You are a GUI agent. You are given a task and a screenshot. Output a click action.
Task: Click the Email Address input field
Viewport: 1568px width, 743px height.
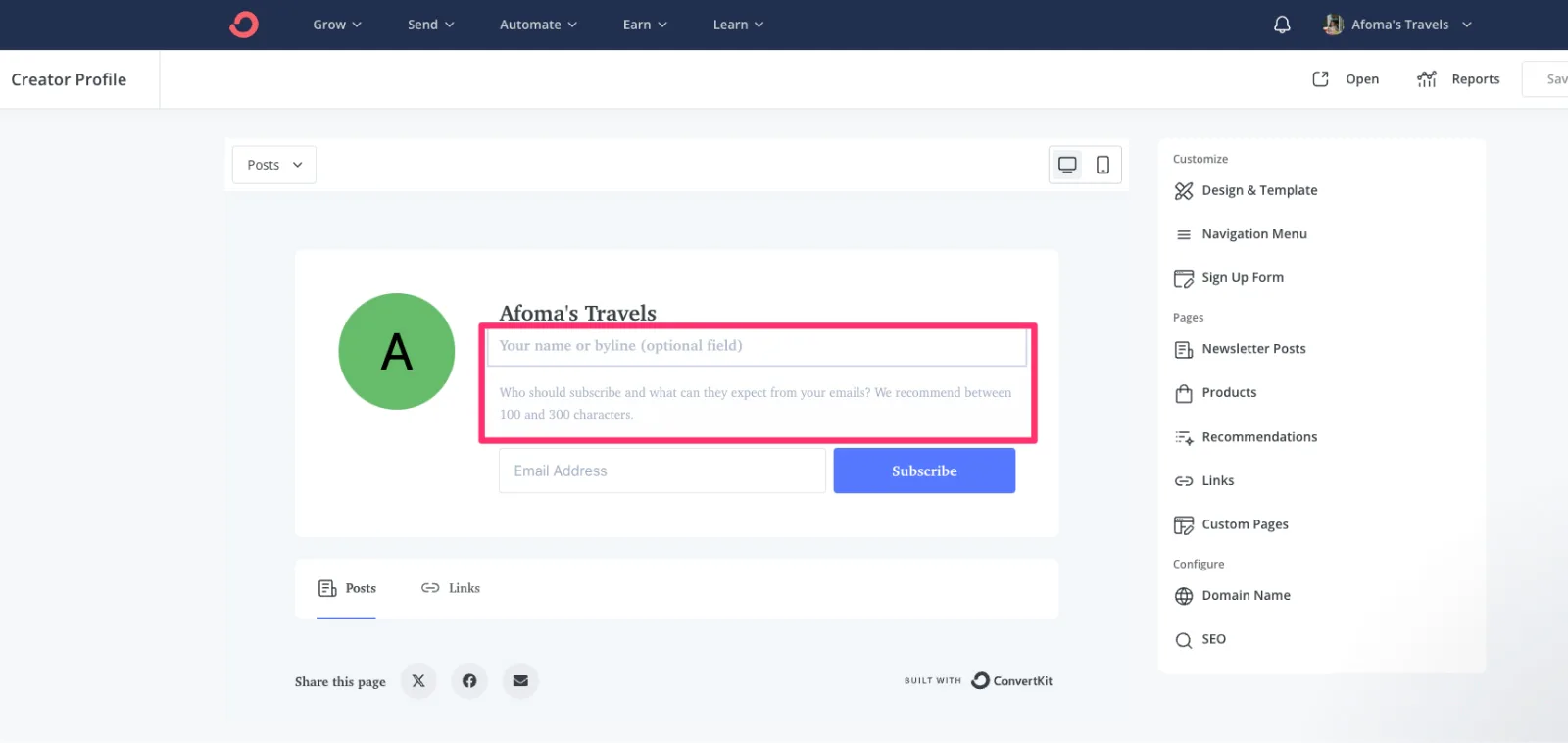pyautogui.click(x=661, y=471)
